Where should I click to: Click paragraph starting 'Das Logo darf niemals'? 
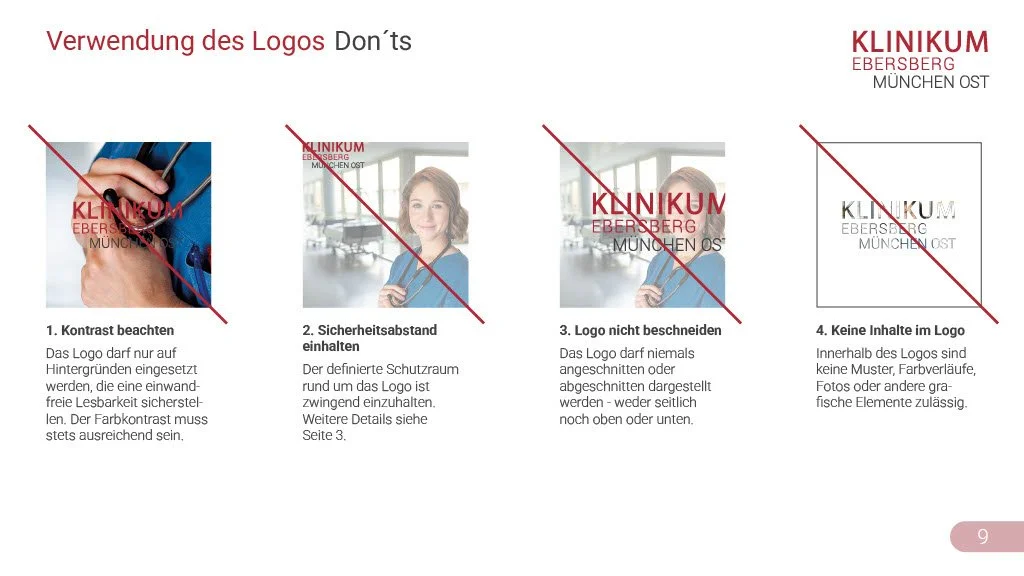coord(635,386)
